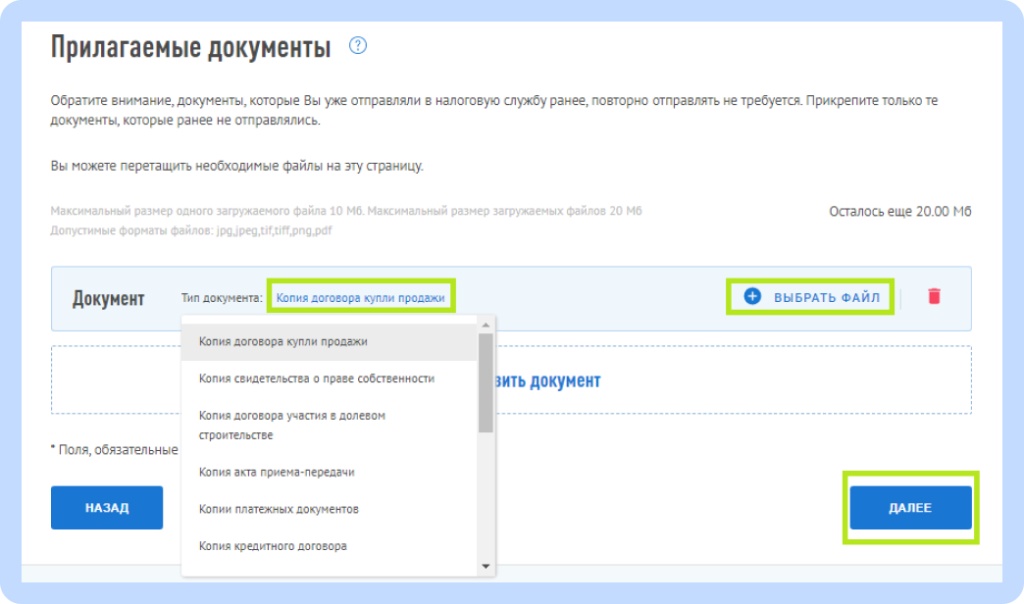Viewport: 1024px width, 604px height.
Task: Click the remaining size indicator 'Осталось еще 20.00 Мб'
Action: [901, 210]
